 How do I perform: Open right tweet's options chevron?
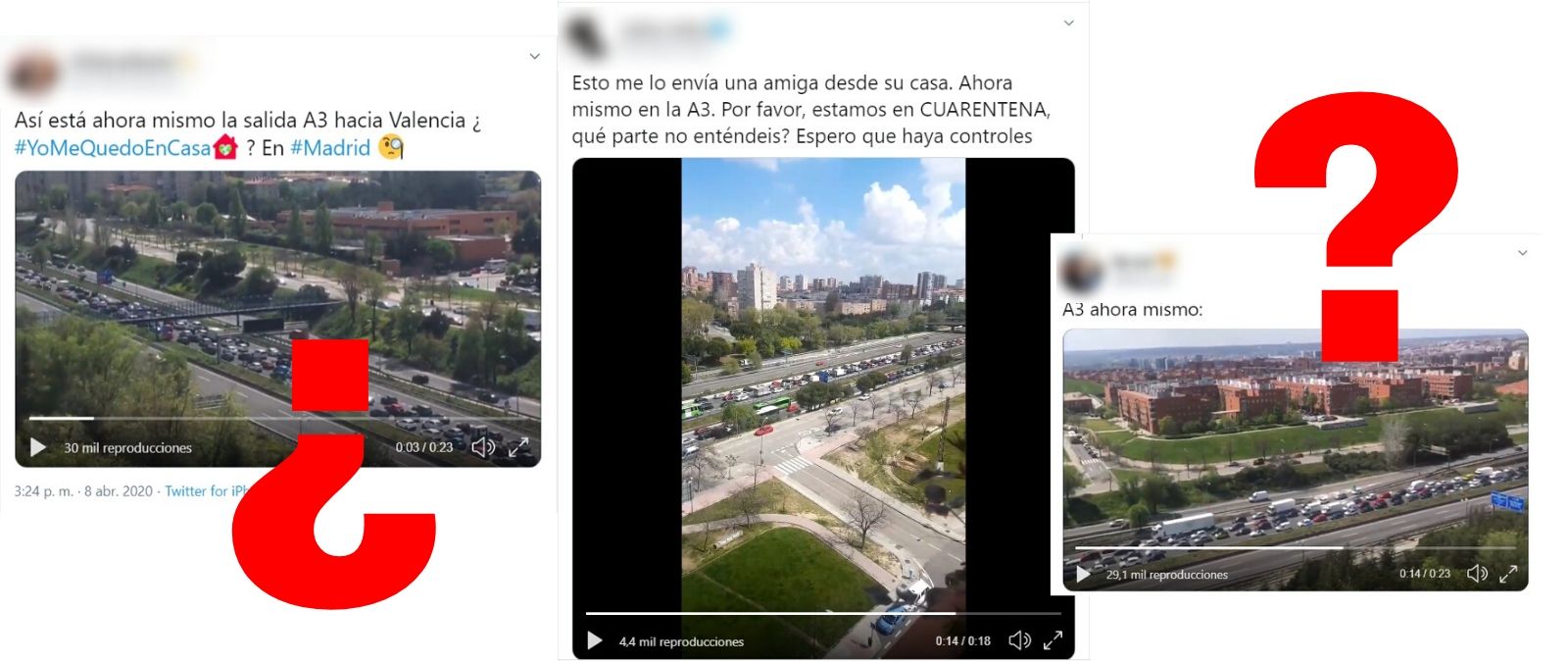coord(1523,253)
